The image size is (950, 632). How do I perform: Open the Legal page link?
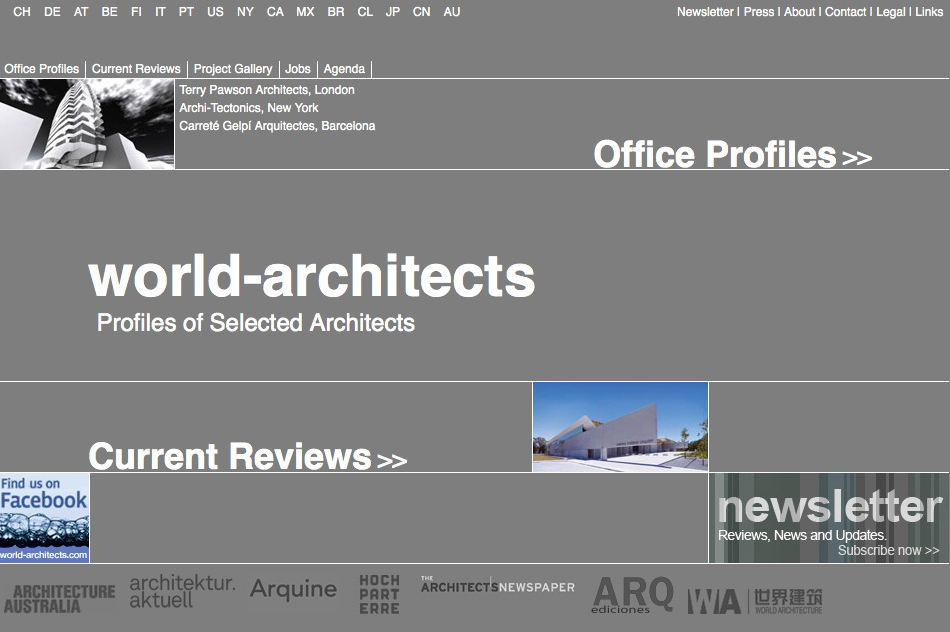891,12
